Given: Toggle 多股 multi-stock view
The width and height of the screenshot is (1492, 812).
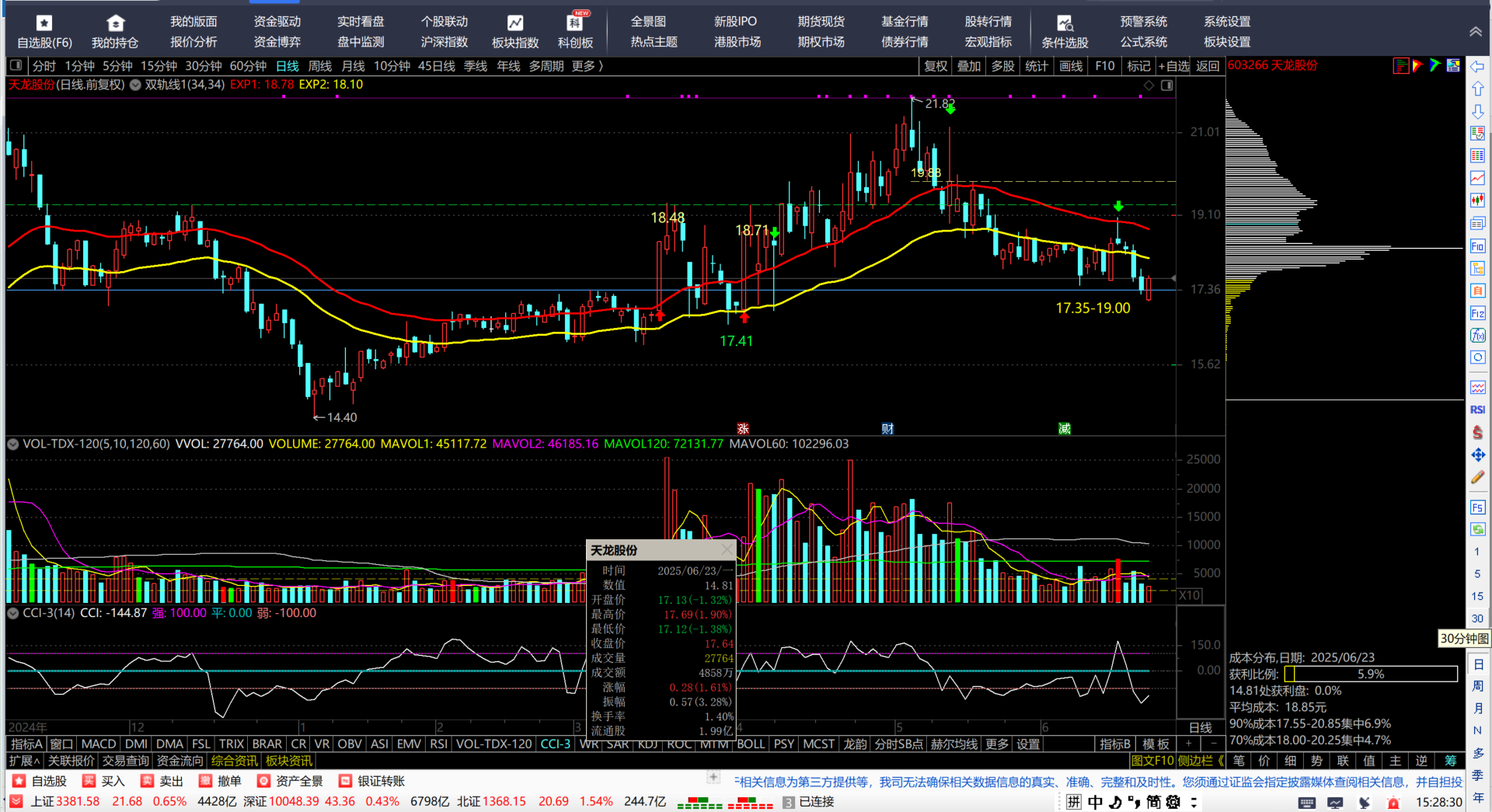Looking at the screenshot, I should (1003, 66).
